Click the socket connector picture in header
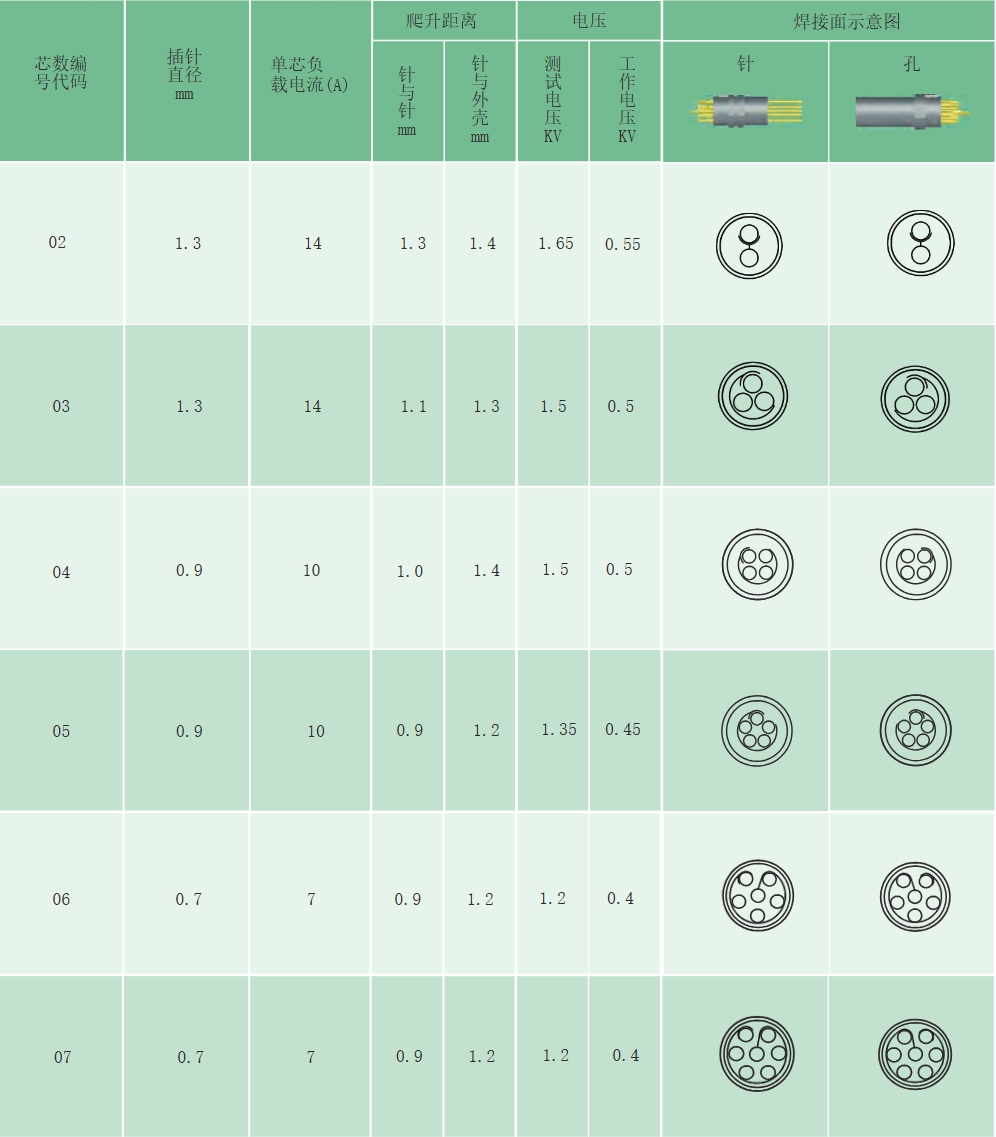 click(x=910, y=111)
